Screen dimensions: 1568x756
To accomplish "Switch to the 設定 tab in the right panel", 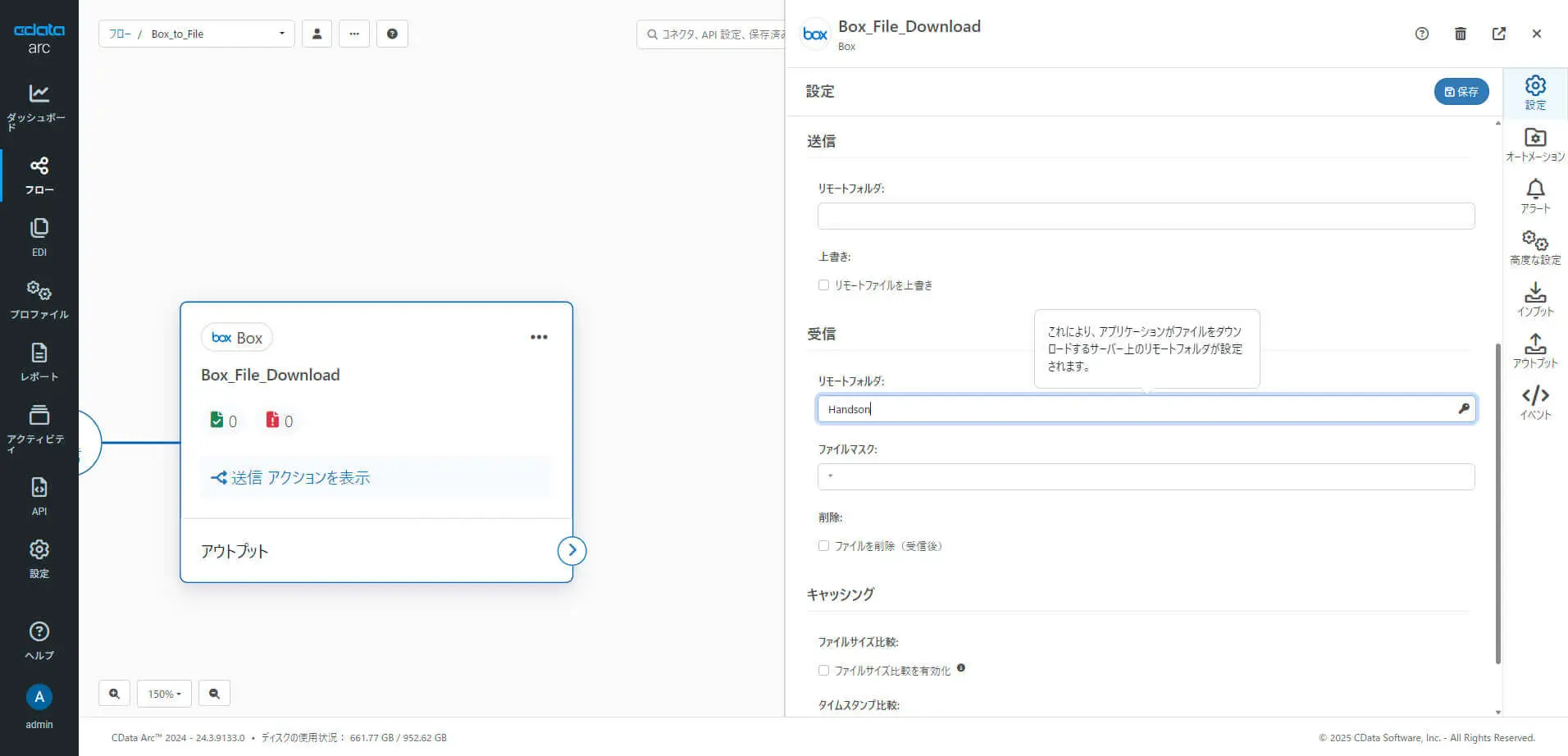I will tap(1535, 93).
